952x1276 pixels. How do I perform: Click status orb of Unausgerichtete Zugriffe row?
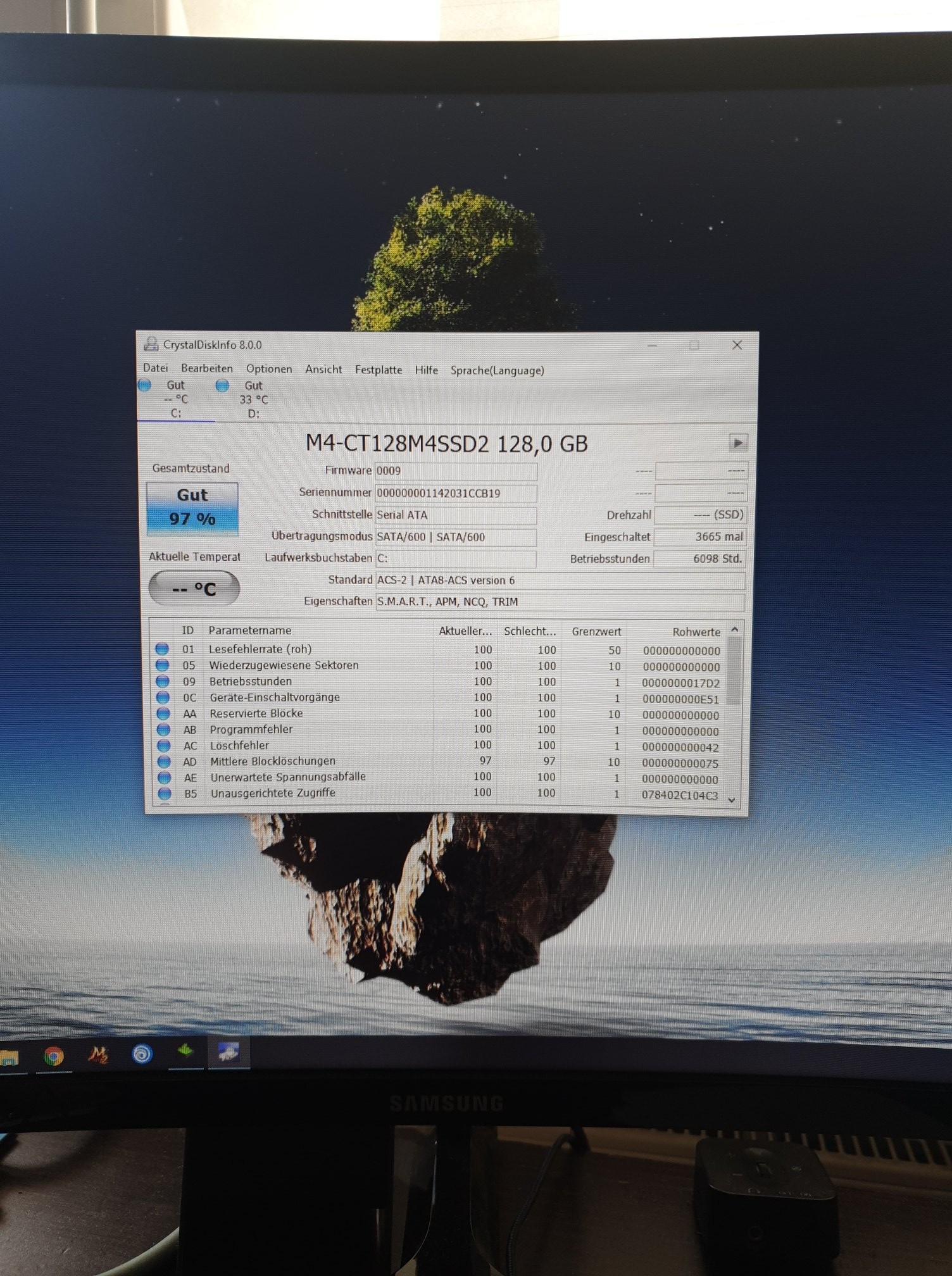(165, 793)
